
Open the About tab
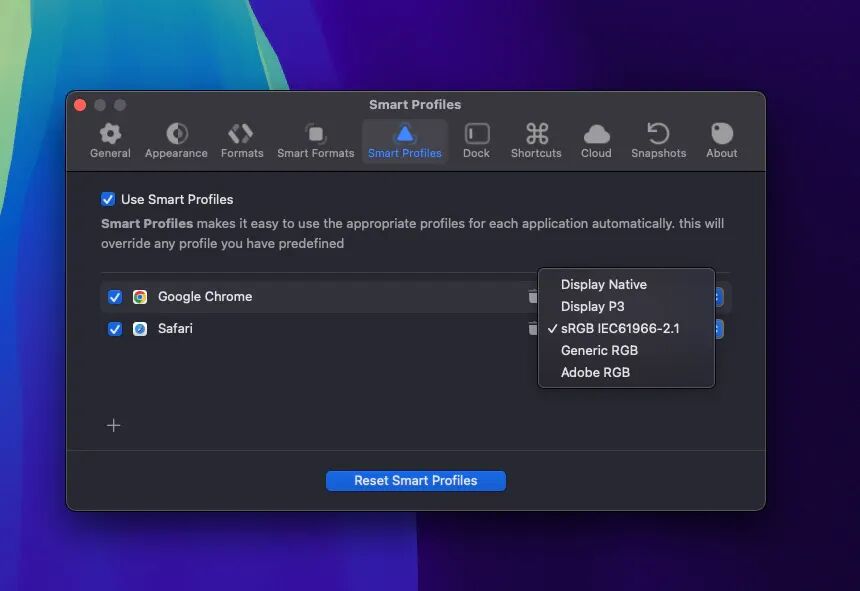(721, 140)
